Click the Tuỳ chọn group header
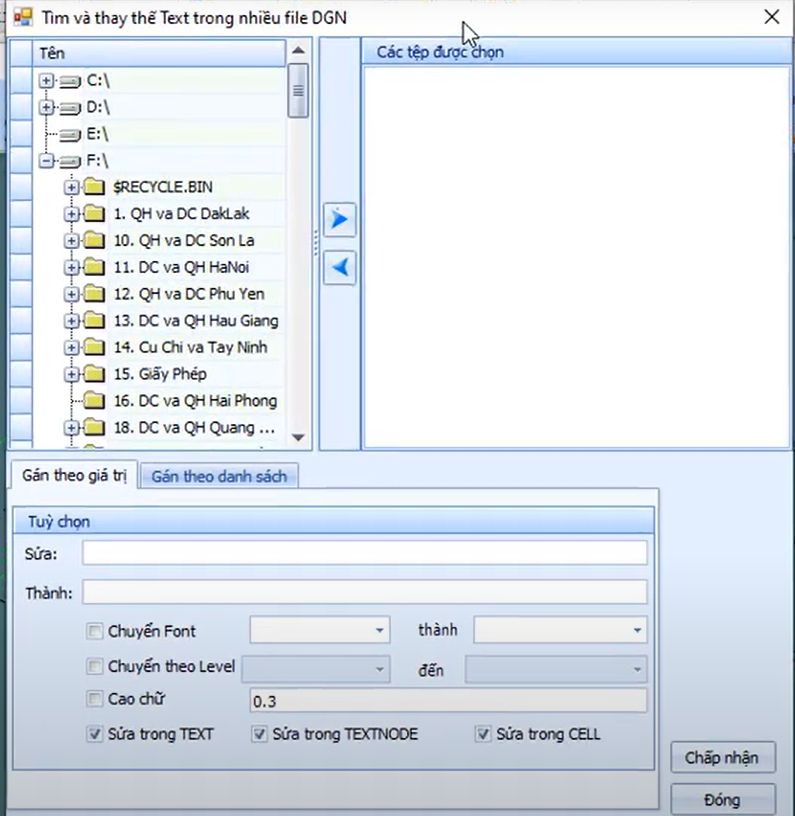 (334, 521)
